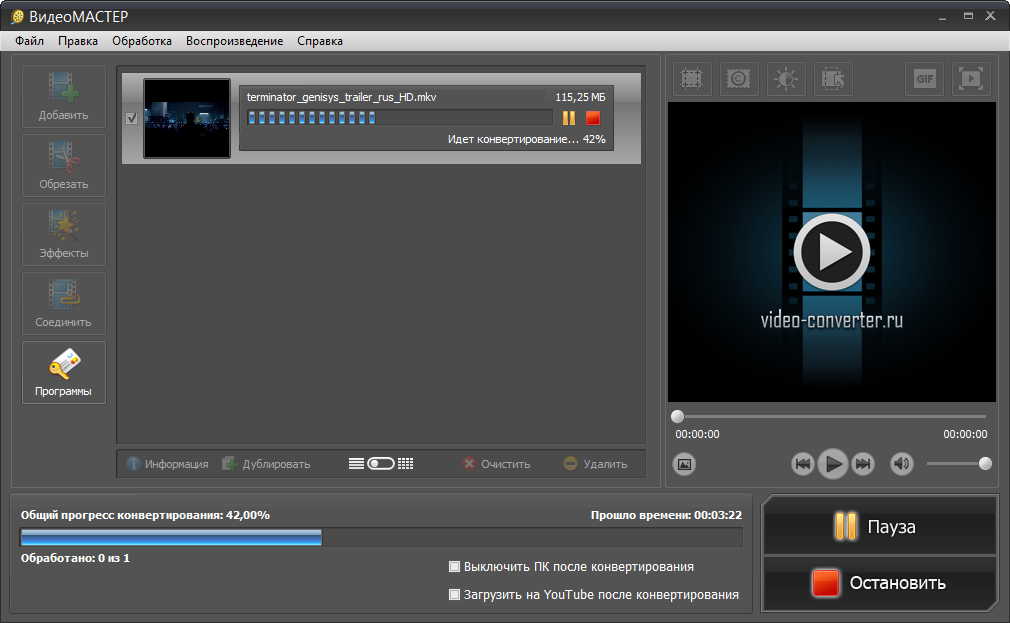Open the Воспроизведение menu
Image resolution: width=1010 pixels, height=623 pixels.
tap(234, 41)
